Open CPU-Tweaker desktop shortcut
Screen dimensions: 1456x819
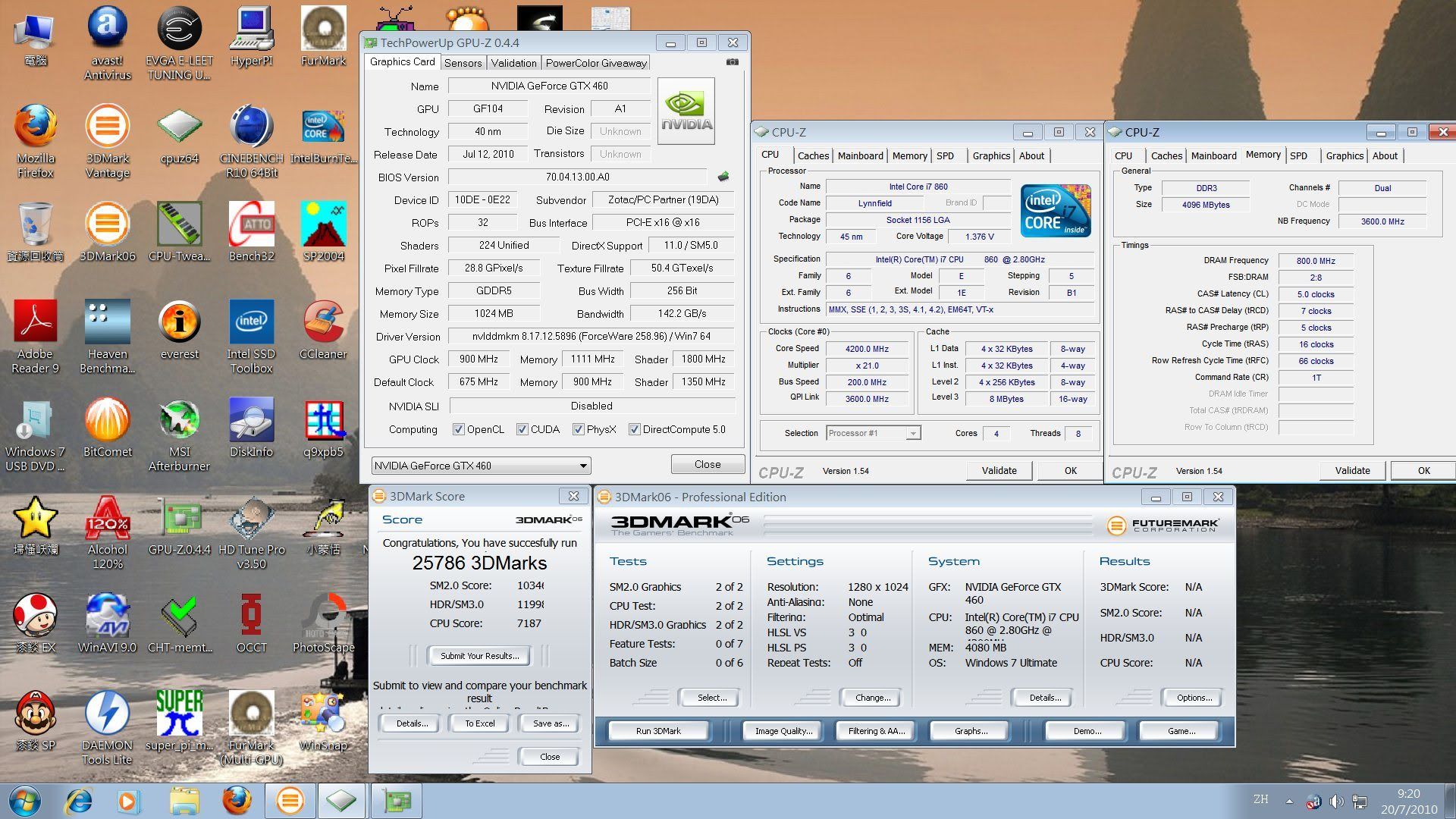[x=179, y=232]
